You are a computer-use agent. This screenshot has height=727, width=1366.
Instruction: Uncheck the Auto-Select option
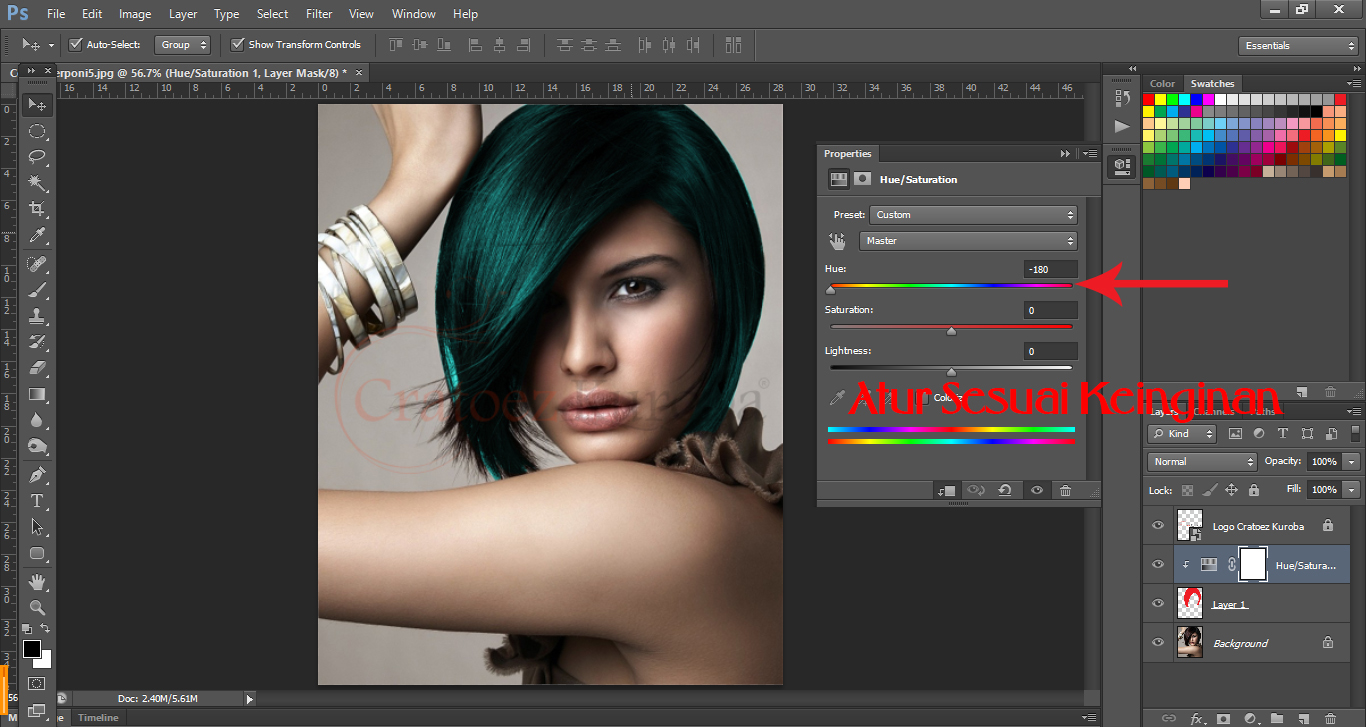[76, 44]
